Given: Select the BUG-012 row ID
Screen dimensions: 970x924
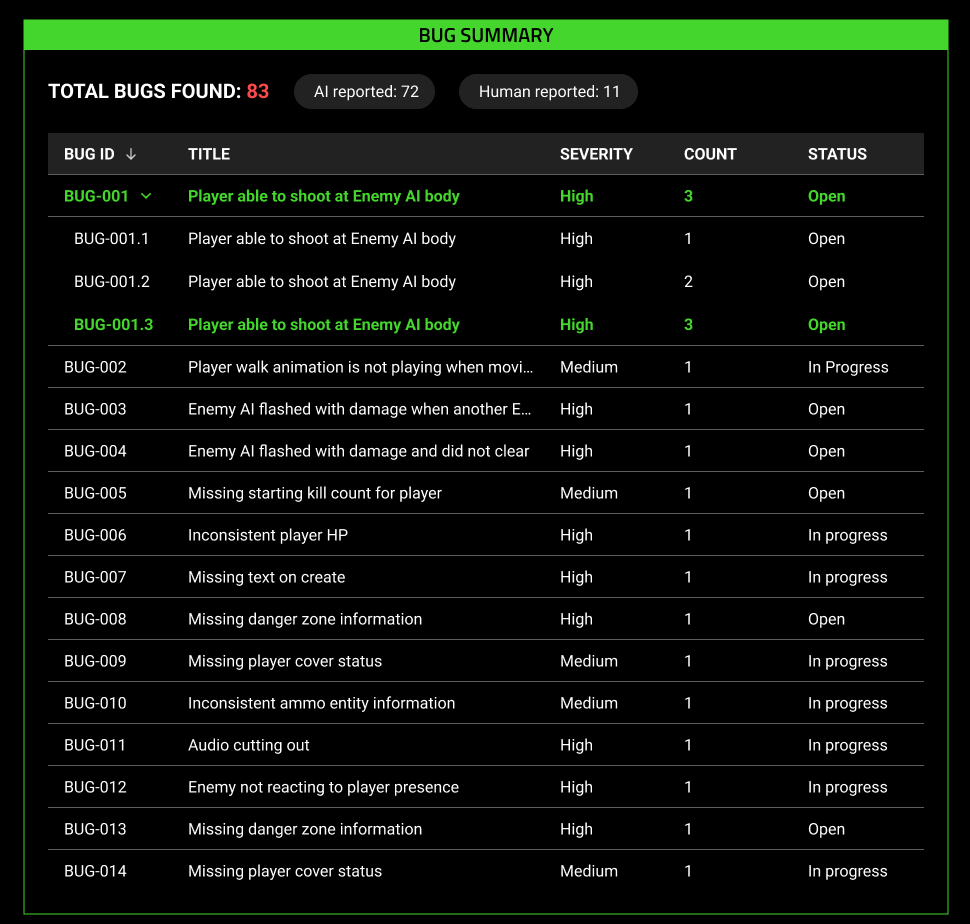Looking at the screenshot, I should (95, 788).
